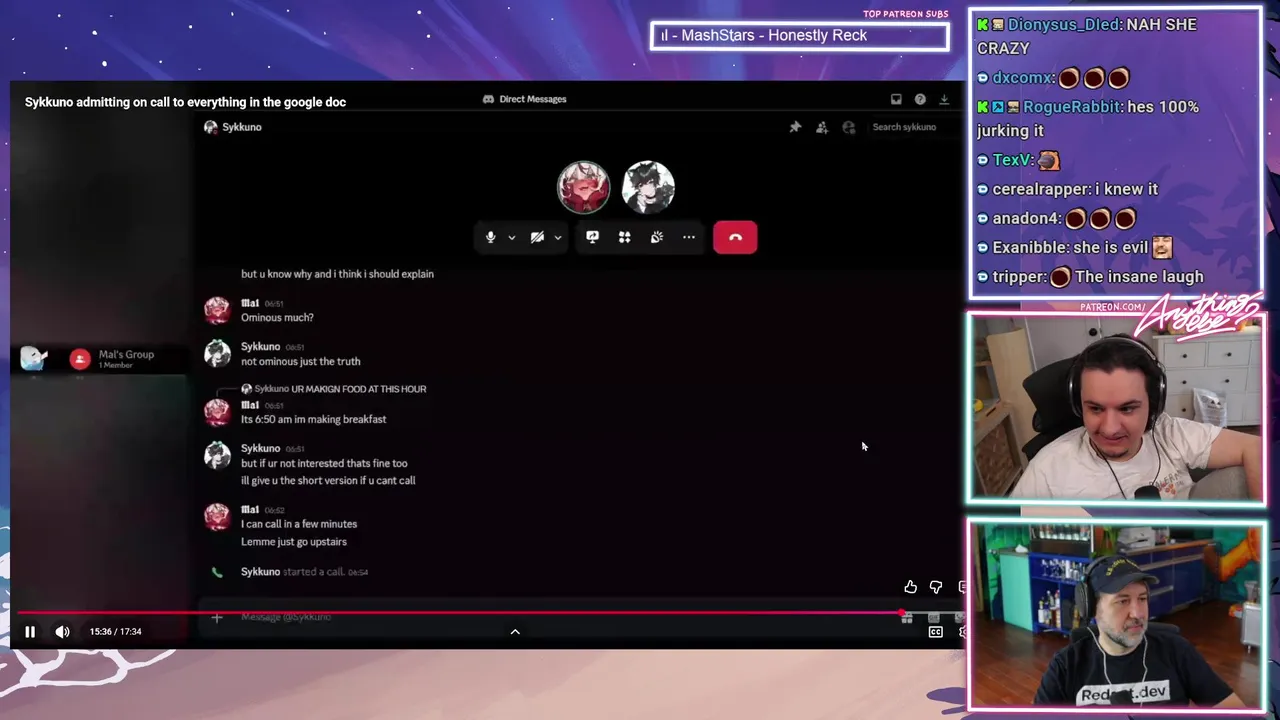Hang up the call with red button
Screen dimensions: 1280x720
pos(735,237)
